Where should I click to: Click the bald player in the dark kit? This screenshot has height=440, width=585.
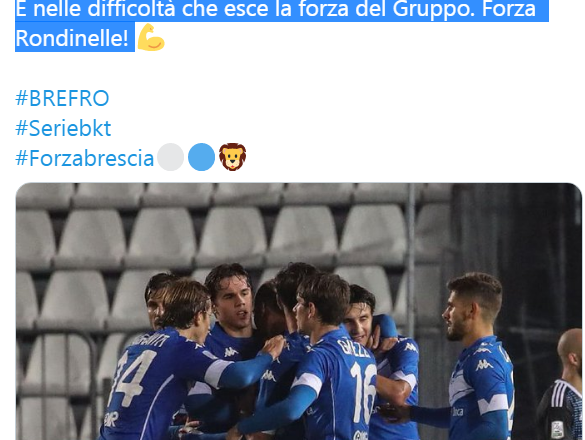click(x=561, y=386)
